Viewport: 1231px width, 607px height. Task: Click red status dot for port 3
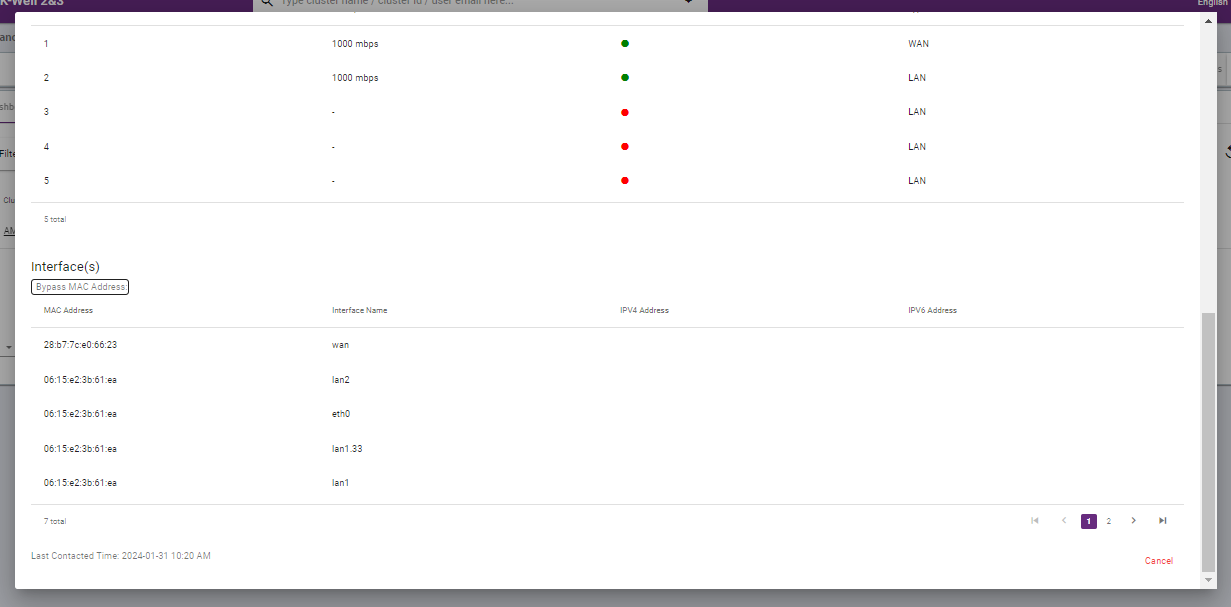(625, 112)
